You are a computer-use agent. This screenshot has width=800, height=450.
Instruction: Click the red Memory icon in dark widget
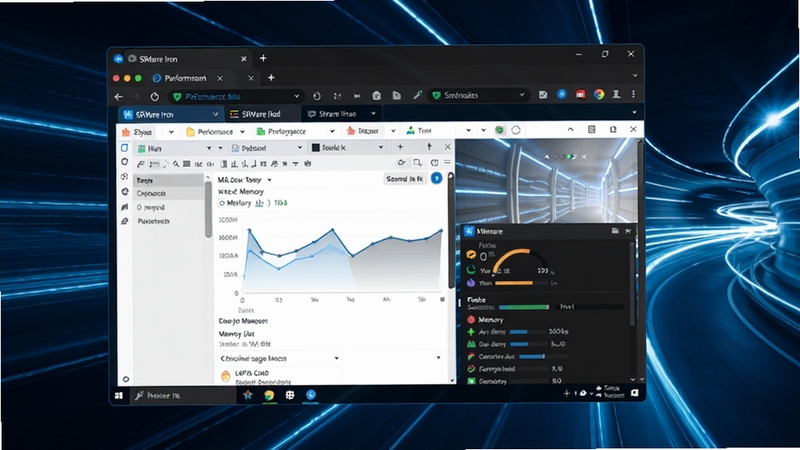point(471,319)
